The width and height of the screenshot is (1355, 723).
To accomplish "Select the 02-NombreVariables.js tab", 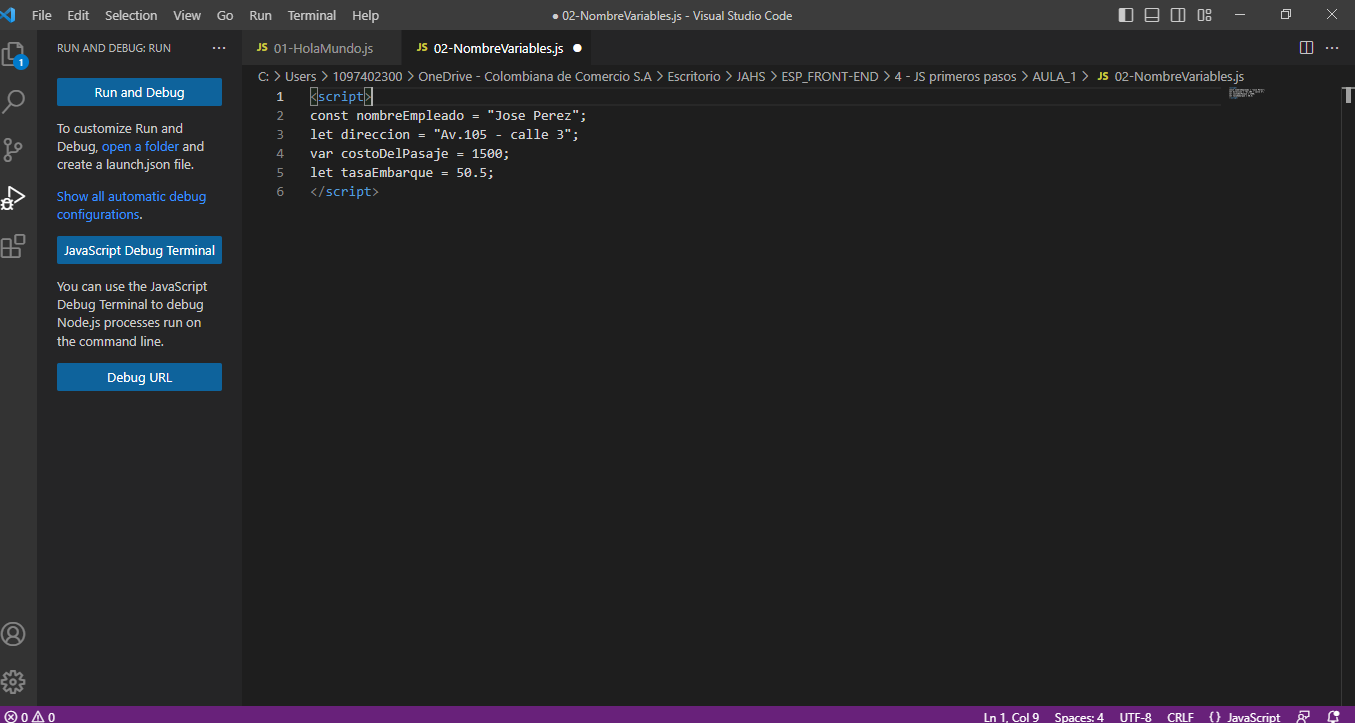I will point(496,48).
